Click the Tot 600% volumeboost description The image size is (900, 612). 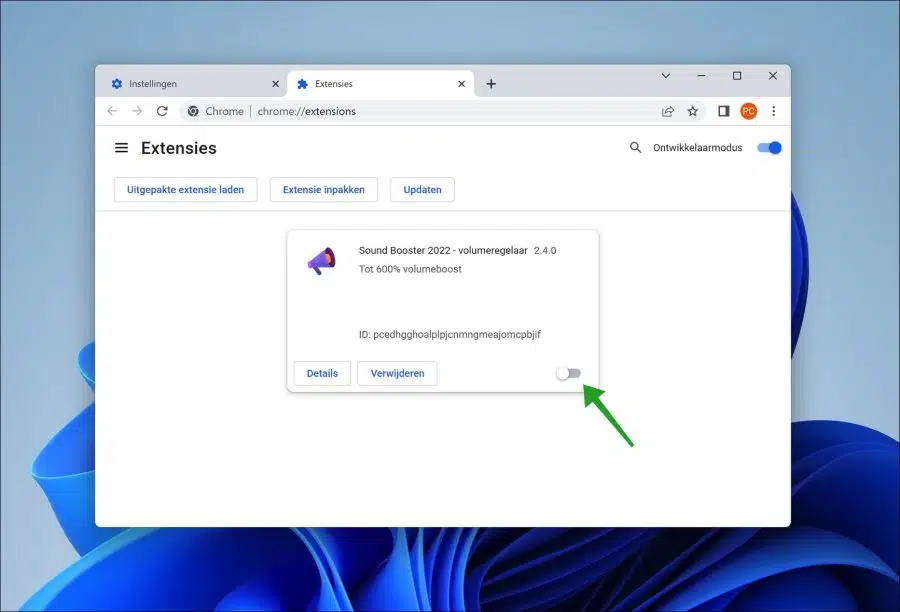(410, 269)
